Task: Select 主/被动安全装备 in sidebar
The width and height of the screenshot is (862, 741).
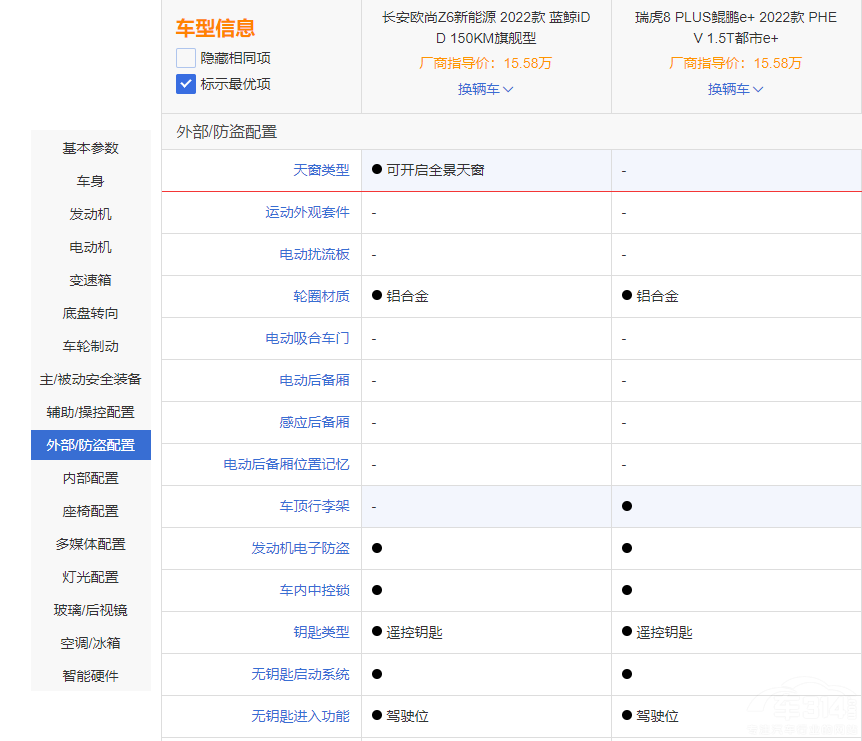Action: tap(91, 379)
